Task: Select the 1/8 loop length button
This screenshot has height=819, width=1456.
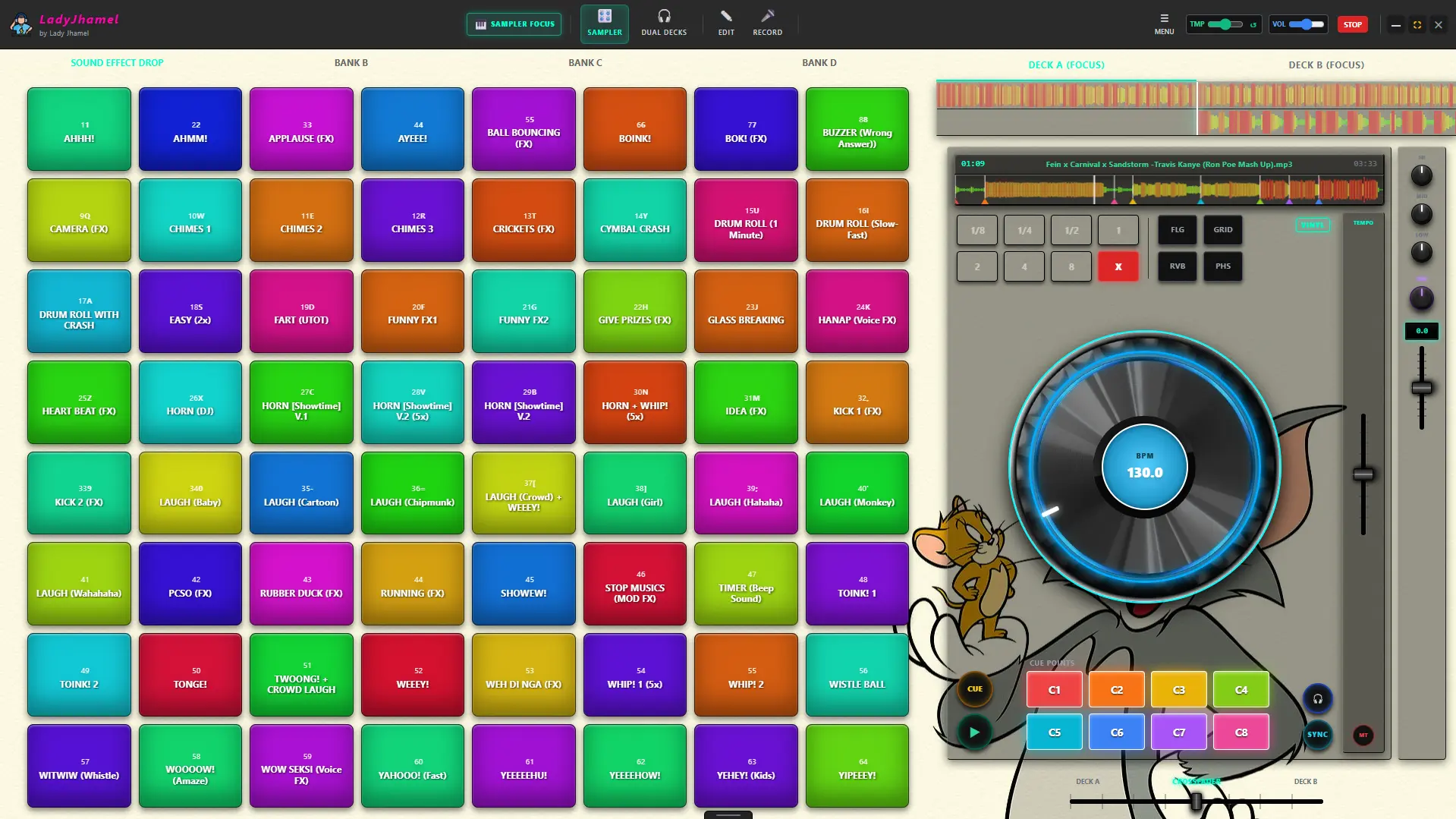Action: [x=977, y=230]
